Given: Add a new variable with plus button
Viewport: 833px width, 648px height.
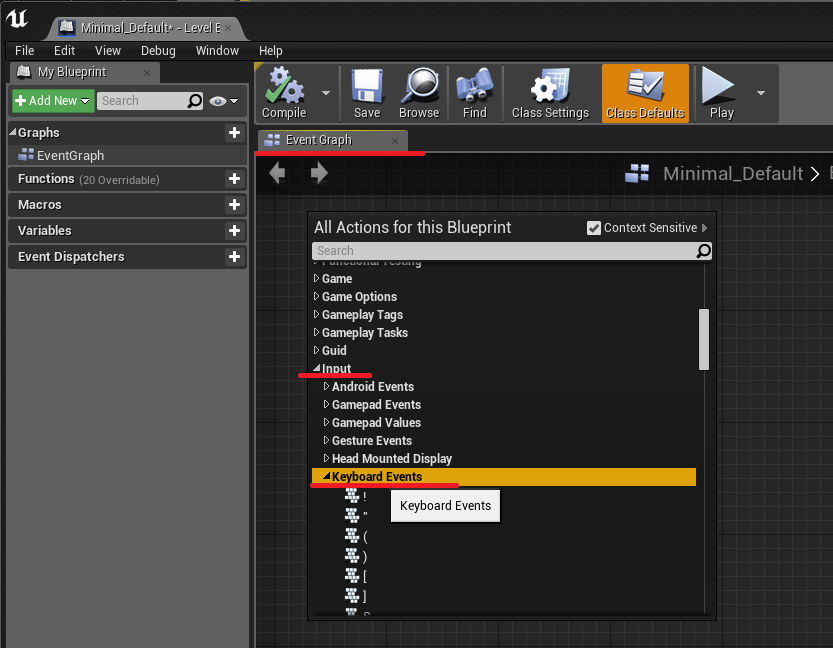Looking at the screenshot, I should point(234,231).
